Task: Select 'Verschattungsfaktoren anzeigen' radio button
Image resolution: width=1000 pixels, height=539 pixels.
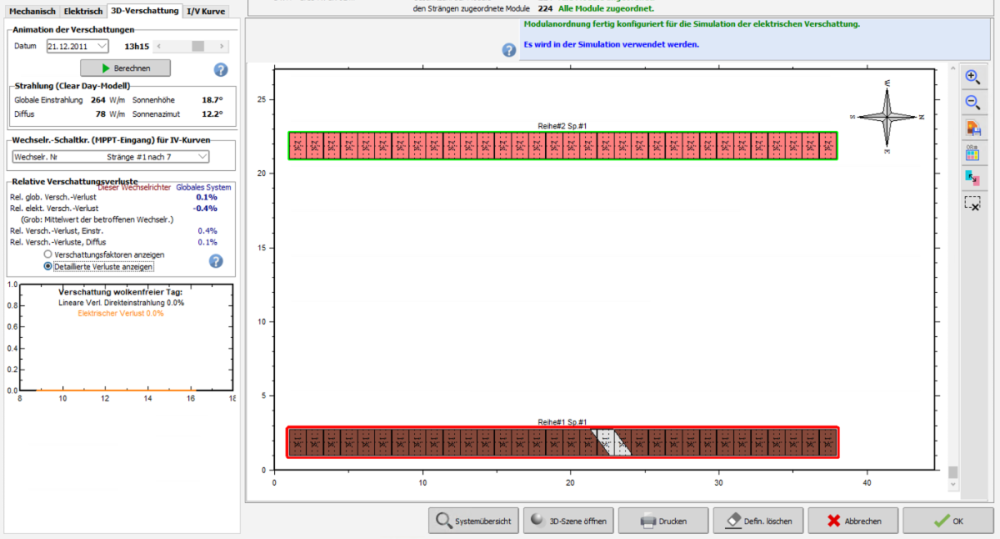Action: tap(47, 255)
